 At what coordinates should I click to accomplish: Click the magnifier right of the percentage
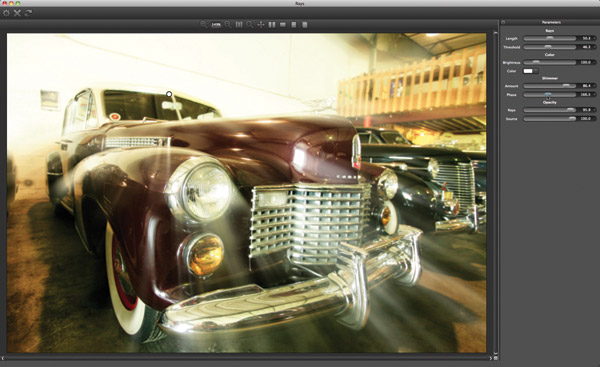point(228,24)
